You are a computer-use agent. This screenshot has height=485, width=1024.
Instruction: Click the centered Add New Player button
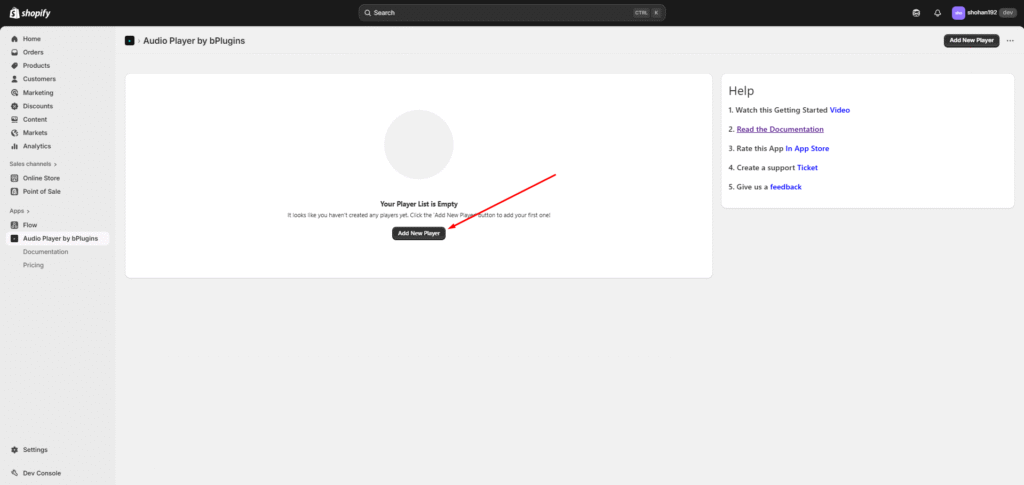click(x=418, y=233)
